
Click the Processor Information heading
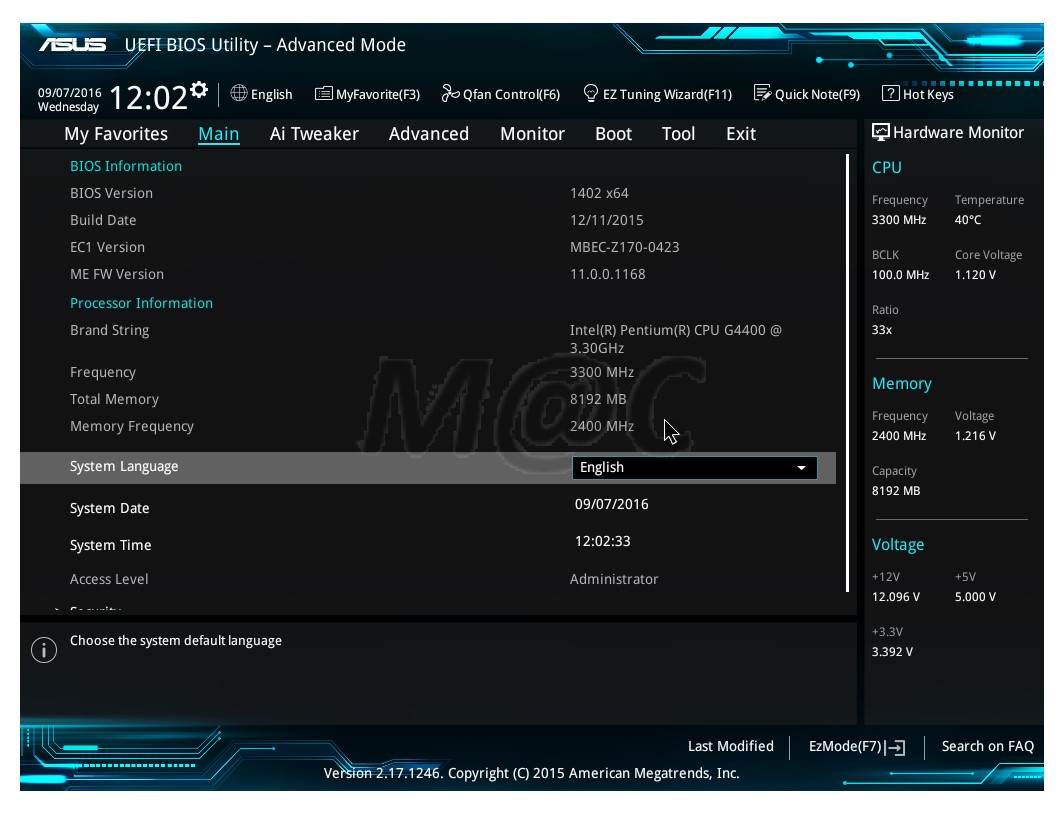tap(141, 303)
